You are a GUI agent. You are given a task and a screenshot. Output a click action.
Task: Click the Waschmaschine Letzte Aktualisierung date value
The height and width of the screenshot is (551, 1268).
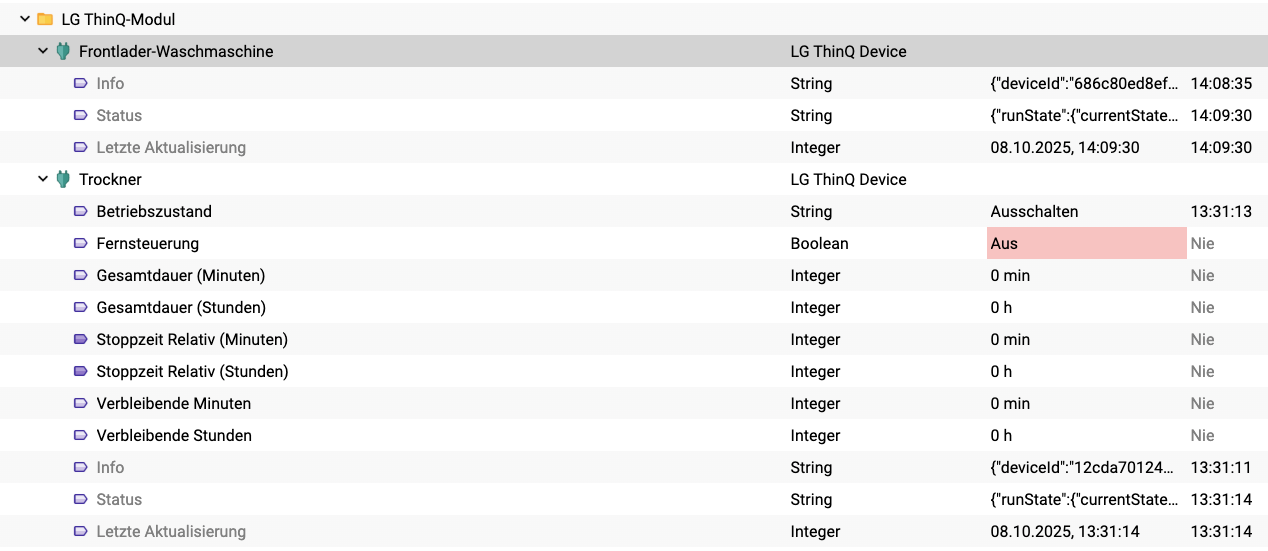[1064, 147]
